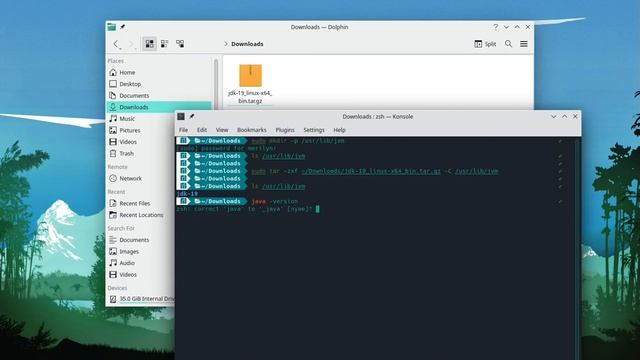The image size is (640, 360).
Task: Open Desktop in the Places panel
Action: coord(159,84)
